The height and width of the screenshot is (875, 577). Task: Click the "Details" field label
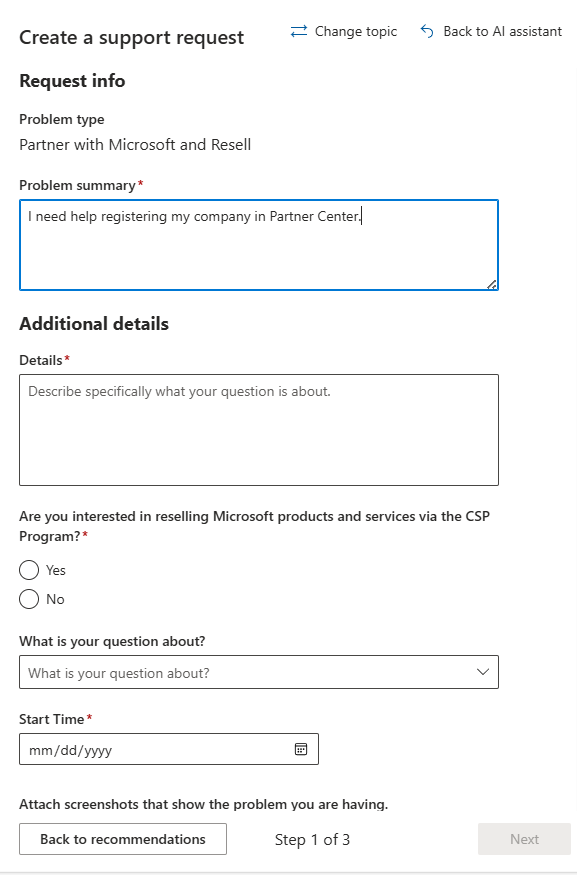(x=41, y=360)
